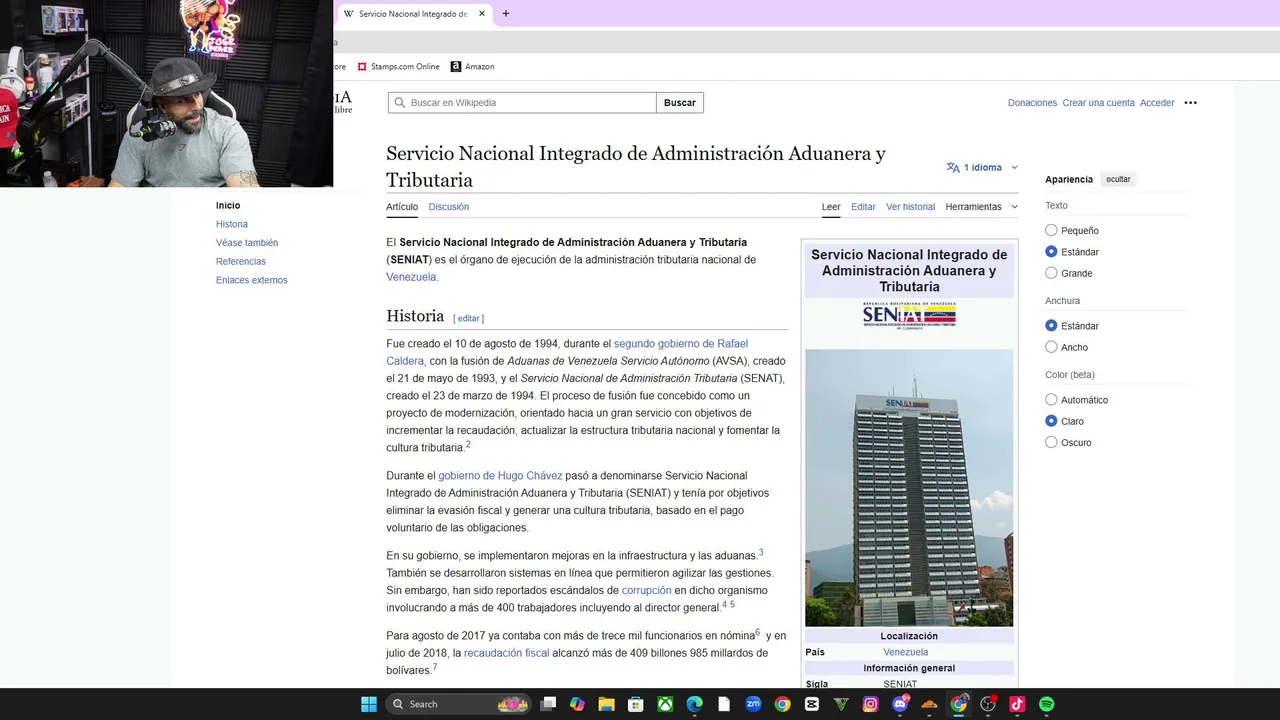Select Automático color mode
The image size is (1280, 720).
pyautogui.click(x=1051, y=400)
